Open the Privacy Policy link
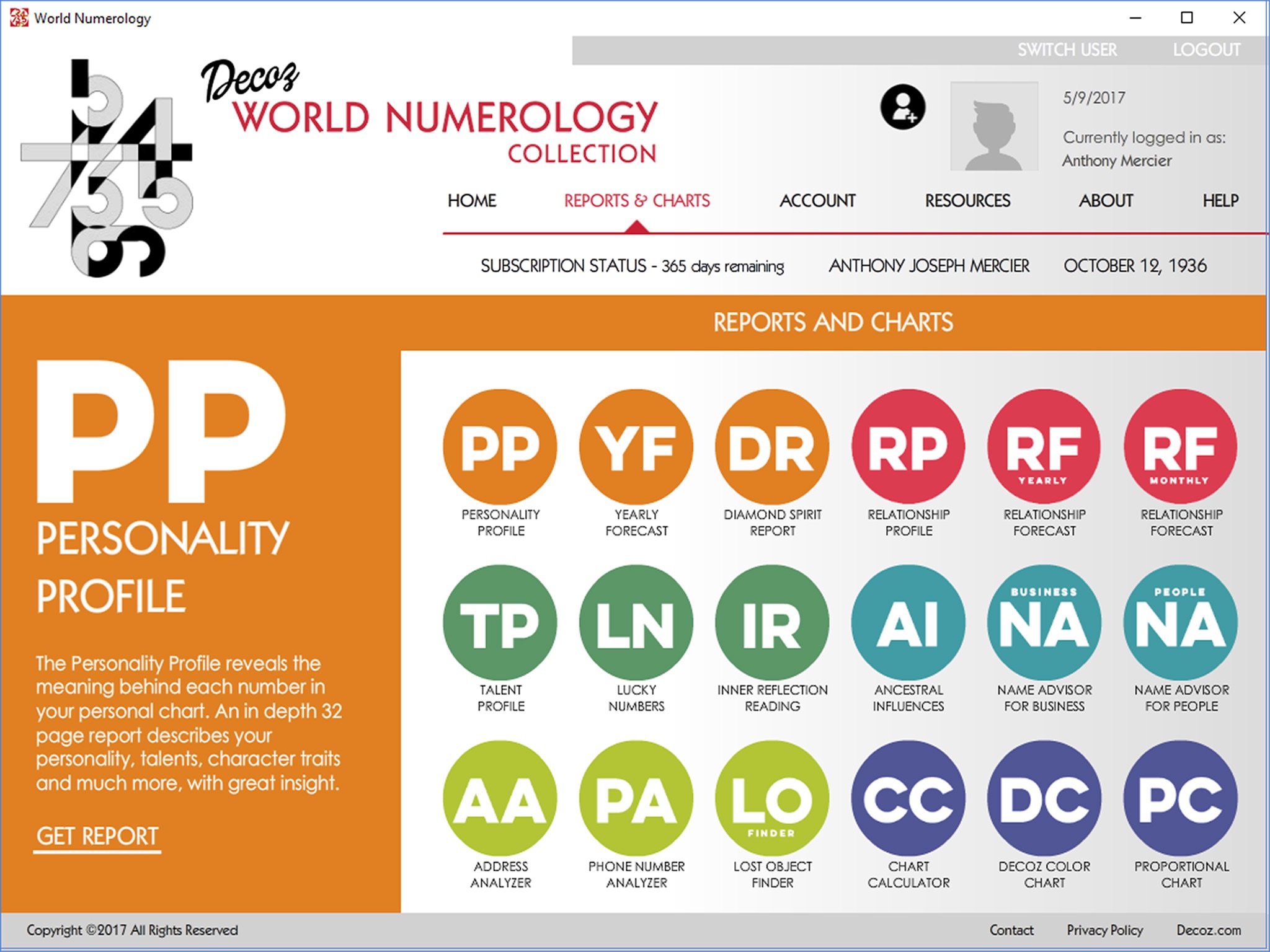The width and height of the screenshot is (1270, 952). tap(1104, 930)
